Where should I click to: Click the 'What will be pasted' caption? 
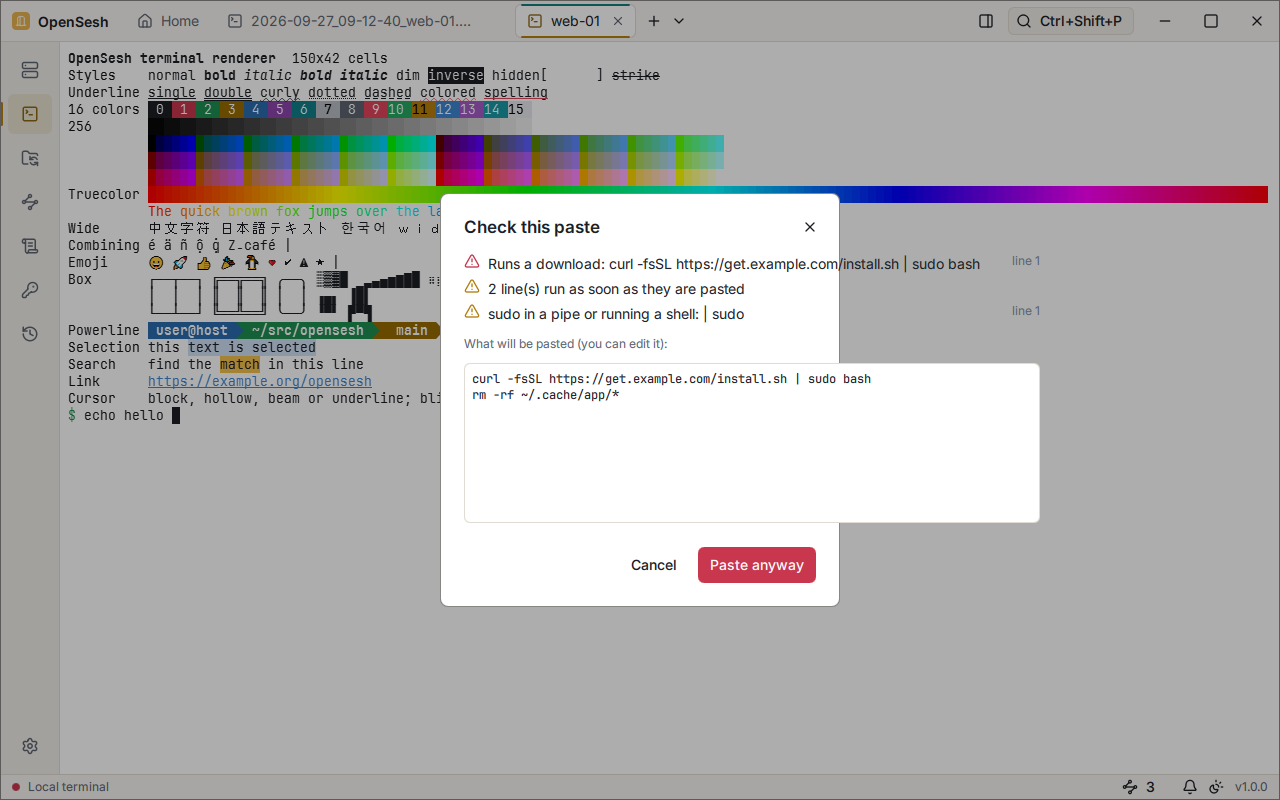click(x=565, y=344)
